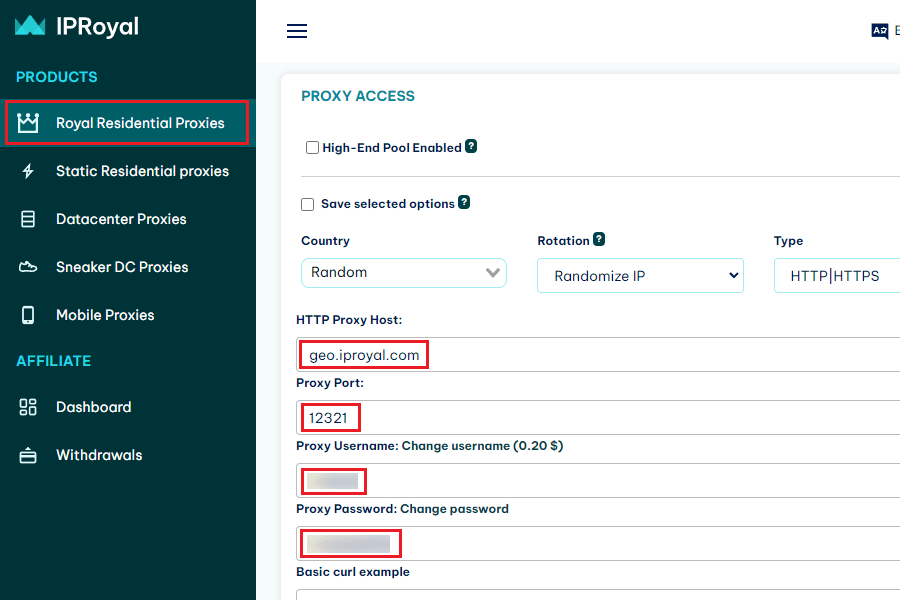The width and height of the screenshot is (900, 600).
Task: Navigate to Mobile Proxies
Action: 127,315
